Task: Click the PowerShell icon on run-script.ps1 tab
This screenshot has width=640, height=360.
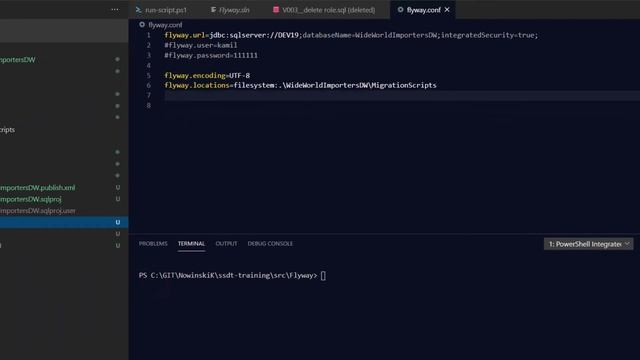Action: pyautogui.click(x=139, y=10)
